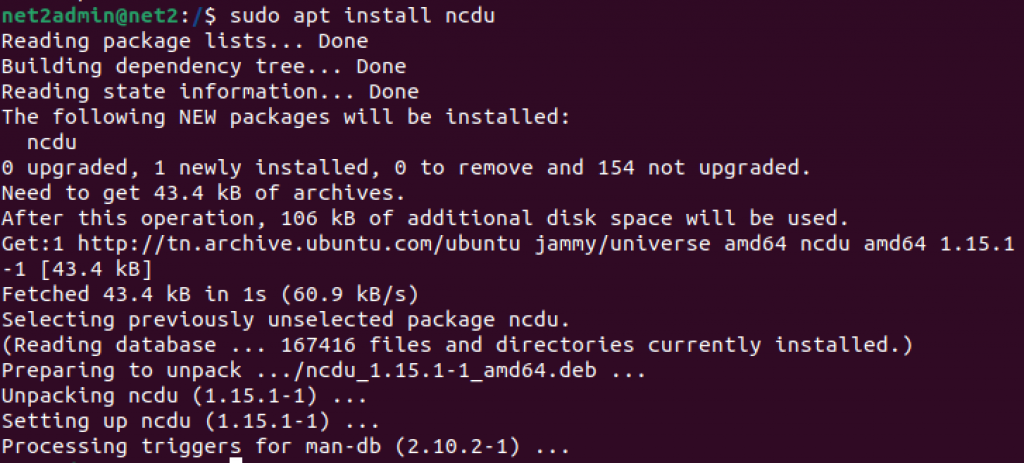The width and height of the screenshot is (1024, 463).
Task: Click the terminal cursor block at bottom
Action: tap(235, 460)
